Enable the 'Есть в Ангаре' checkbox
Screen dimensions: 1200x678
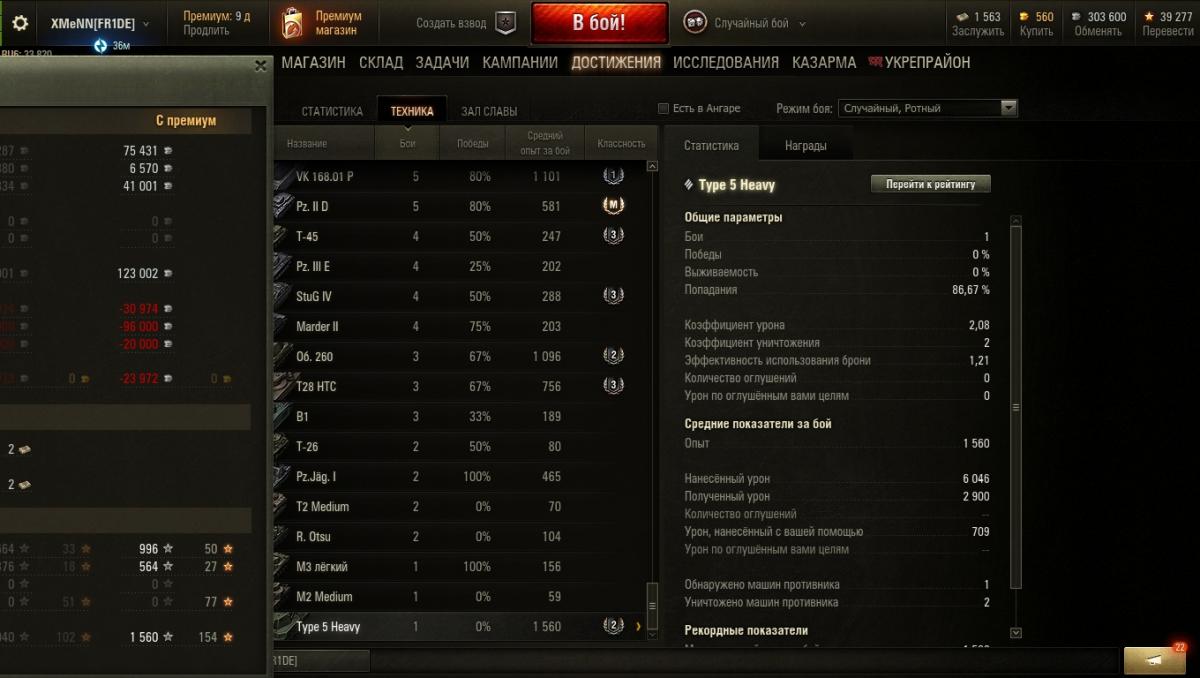tap(663, 108)
